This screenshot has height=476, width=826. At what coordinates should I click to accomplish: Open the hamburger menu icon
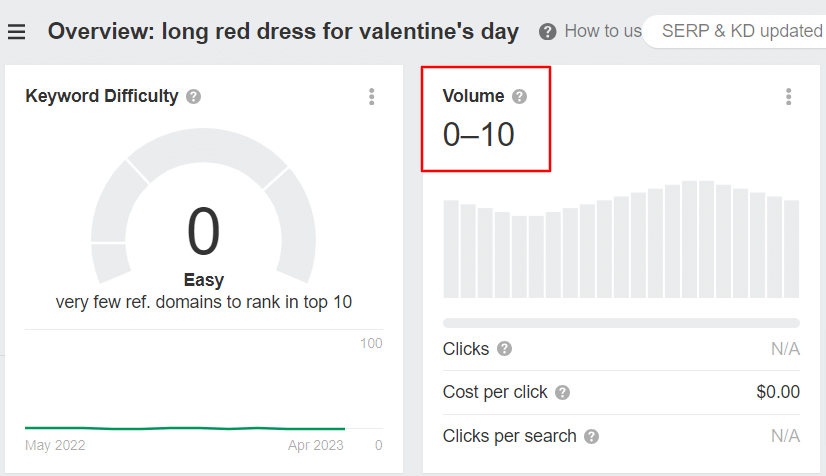tap(16, 32)
